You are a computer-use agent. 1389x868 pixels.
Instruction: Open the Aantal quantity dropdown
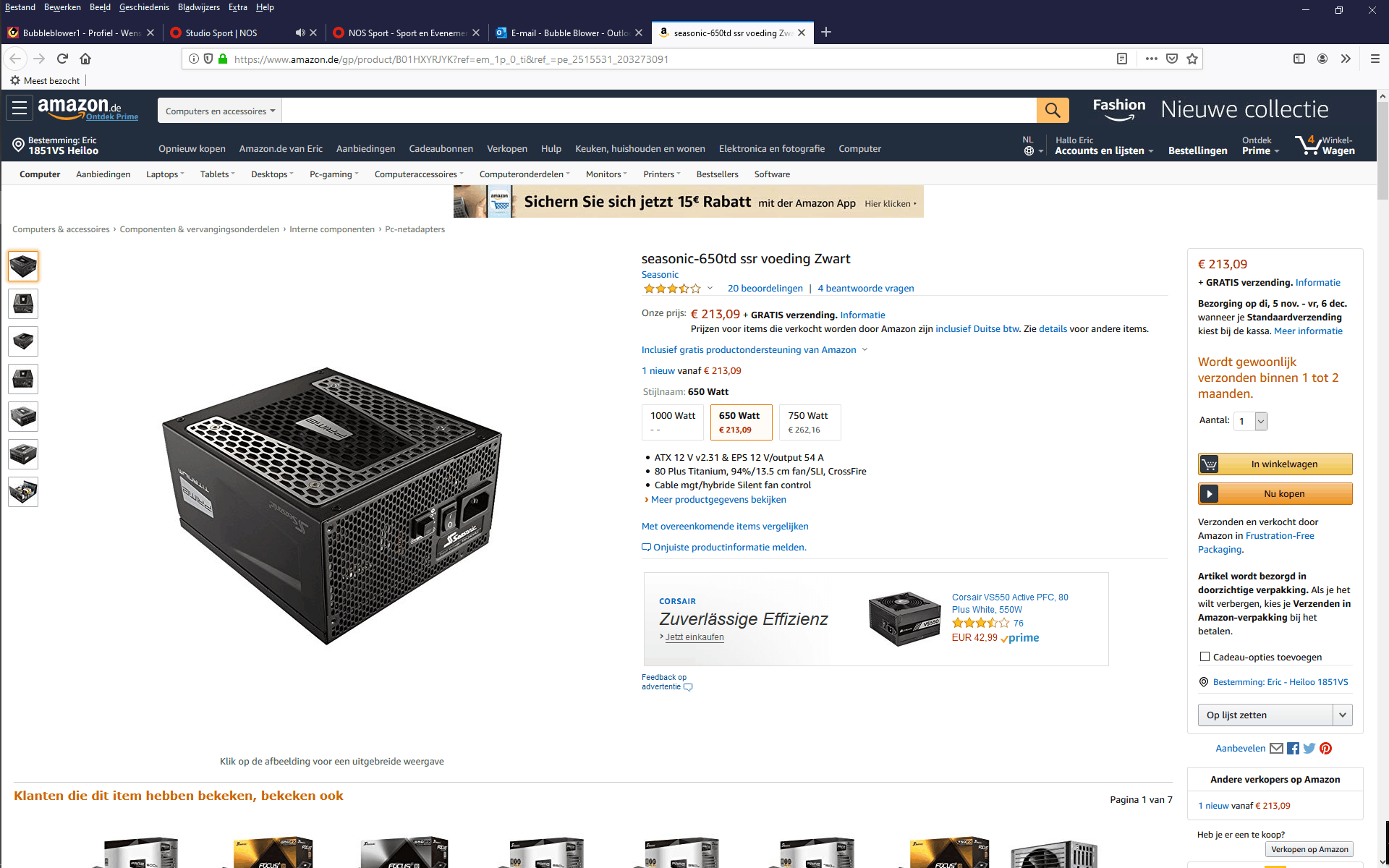[1251, 421]
